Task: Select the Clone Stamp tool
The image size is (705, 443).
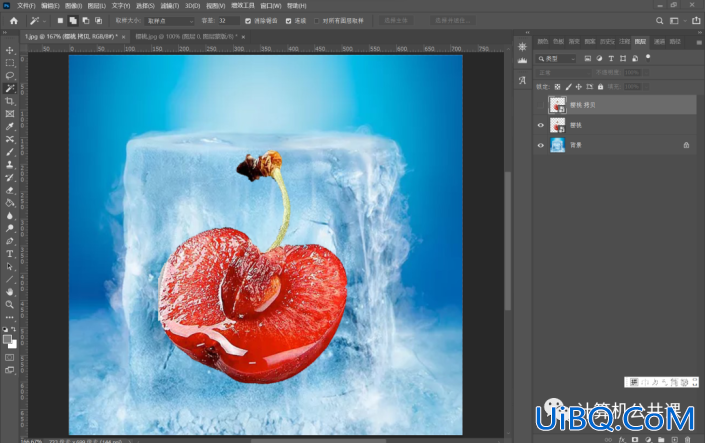Action: 9,165
